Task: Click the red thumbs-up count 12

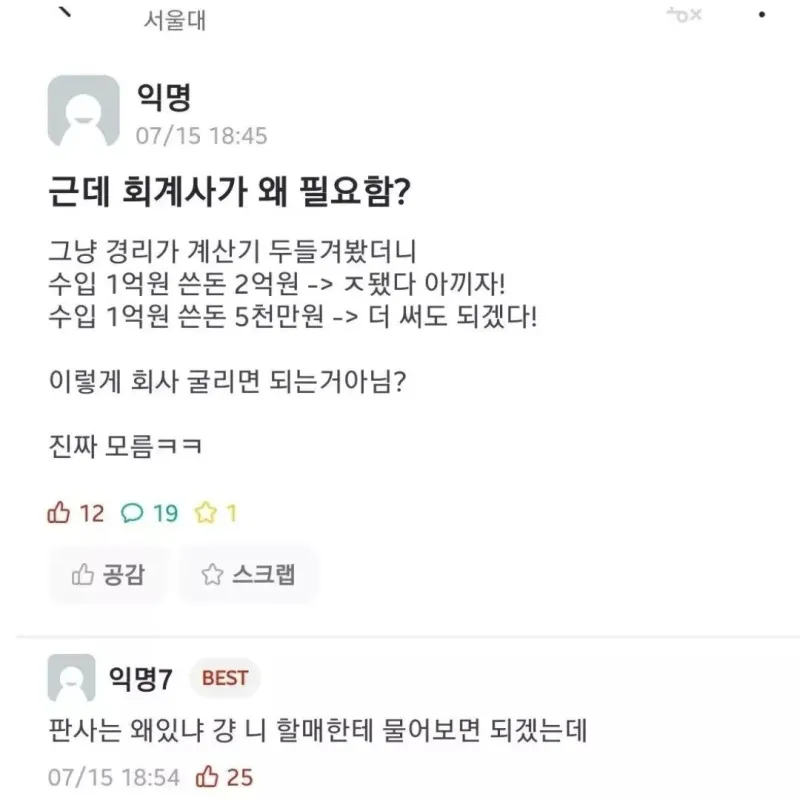Action: pyautogui.click(x=76, y=513)
